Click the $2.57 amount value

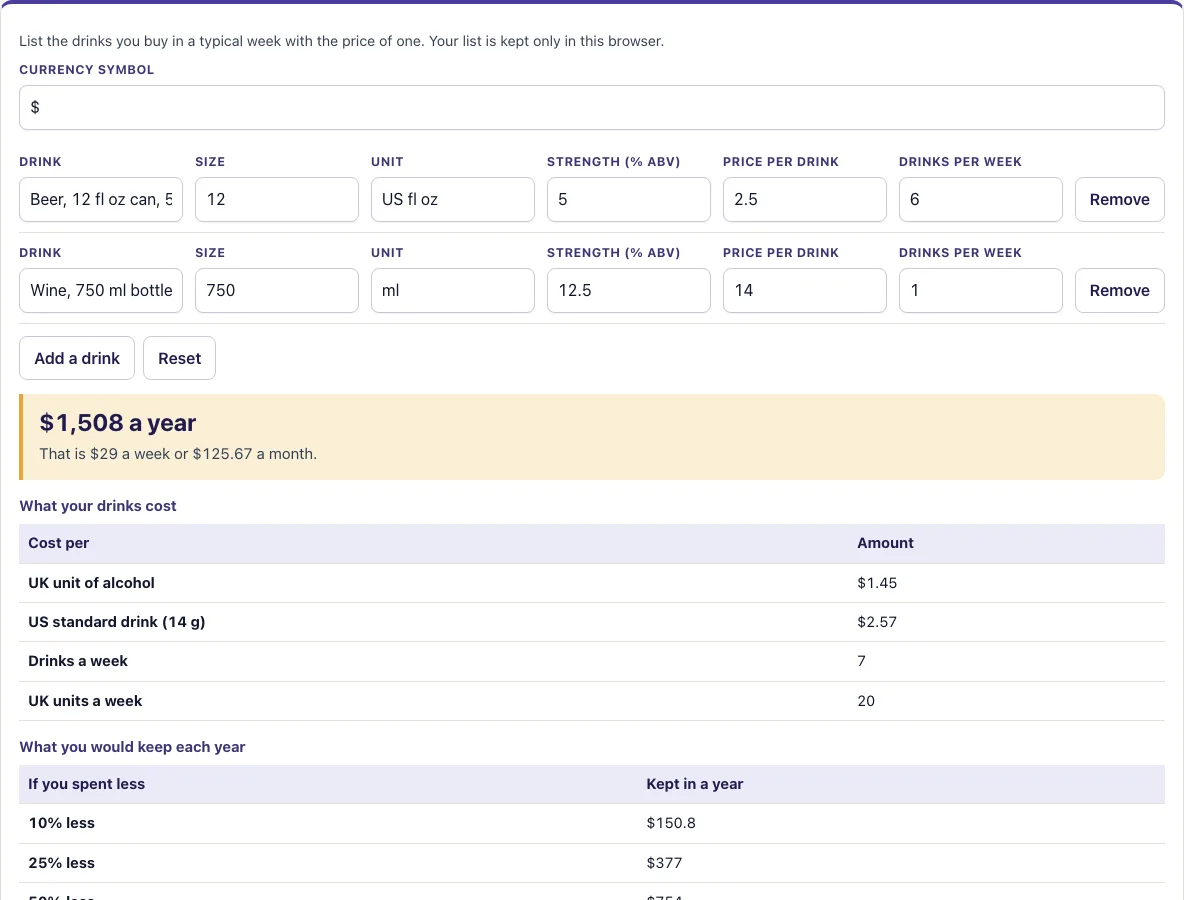(877, 622)
